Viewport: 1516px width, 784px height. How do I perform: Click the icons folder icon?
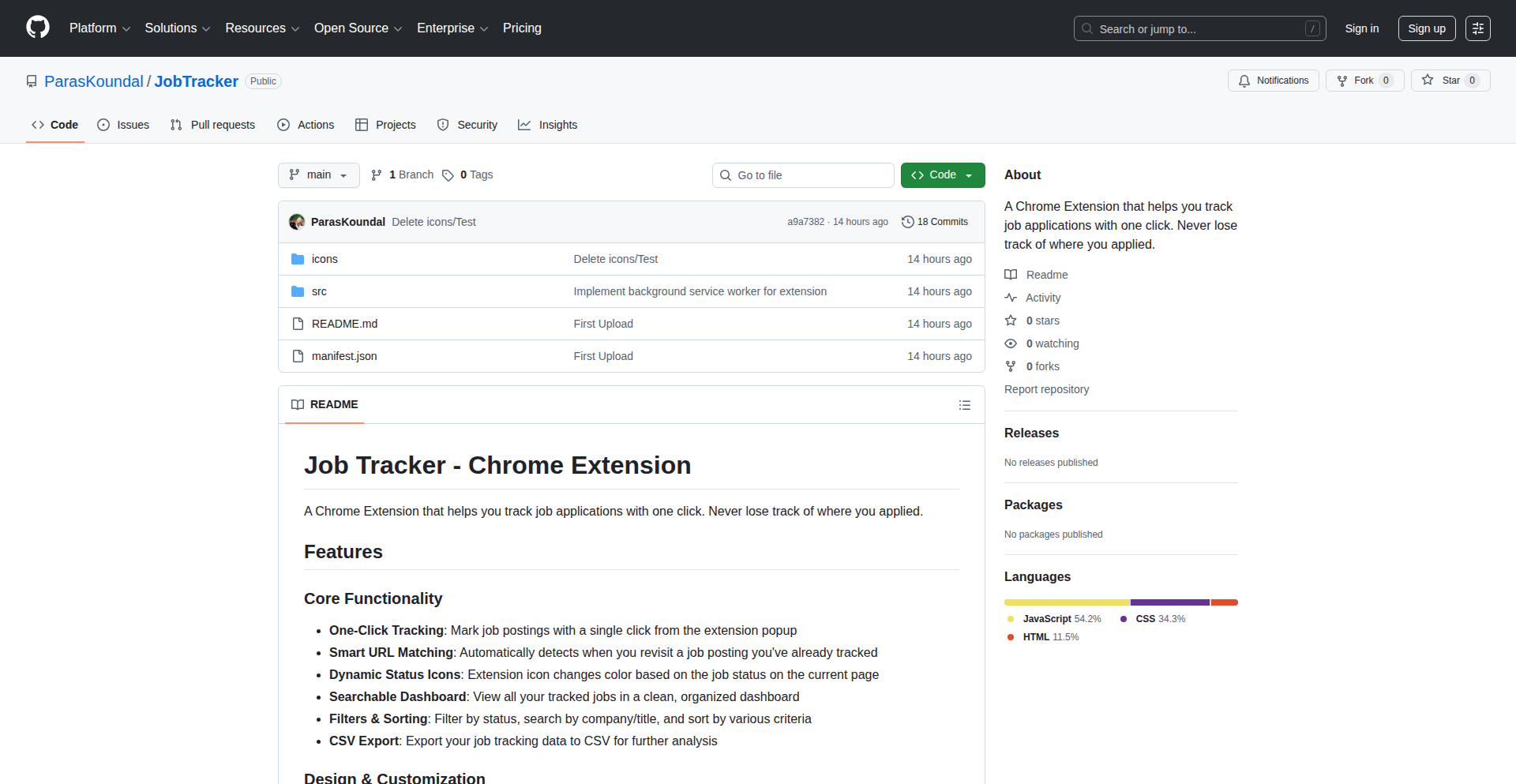click(x=298, y=259)
